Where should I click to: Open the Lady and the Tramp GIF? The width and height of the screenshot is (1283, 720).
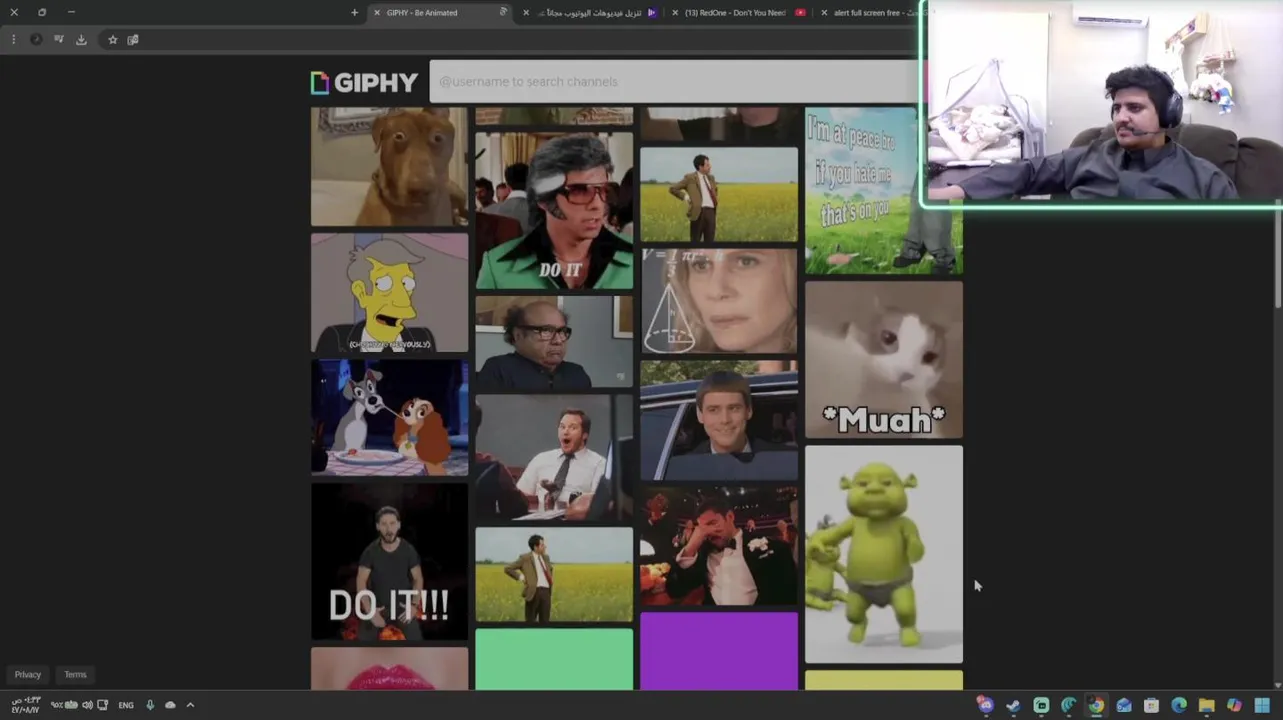pos(389,418)
